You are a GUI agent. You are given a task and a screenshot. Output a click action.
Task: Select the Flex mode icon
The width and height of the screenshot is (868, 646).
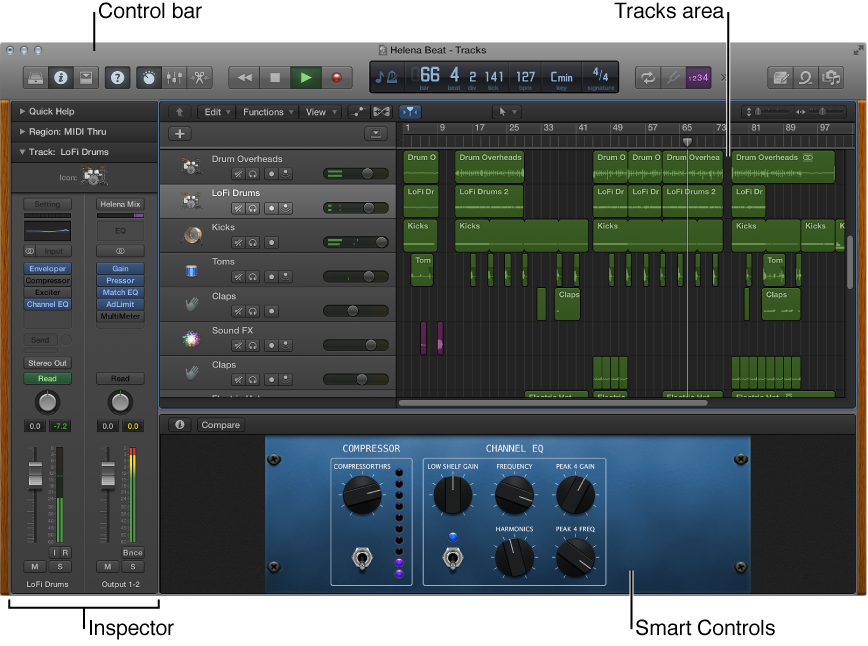381,112
